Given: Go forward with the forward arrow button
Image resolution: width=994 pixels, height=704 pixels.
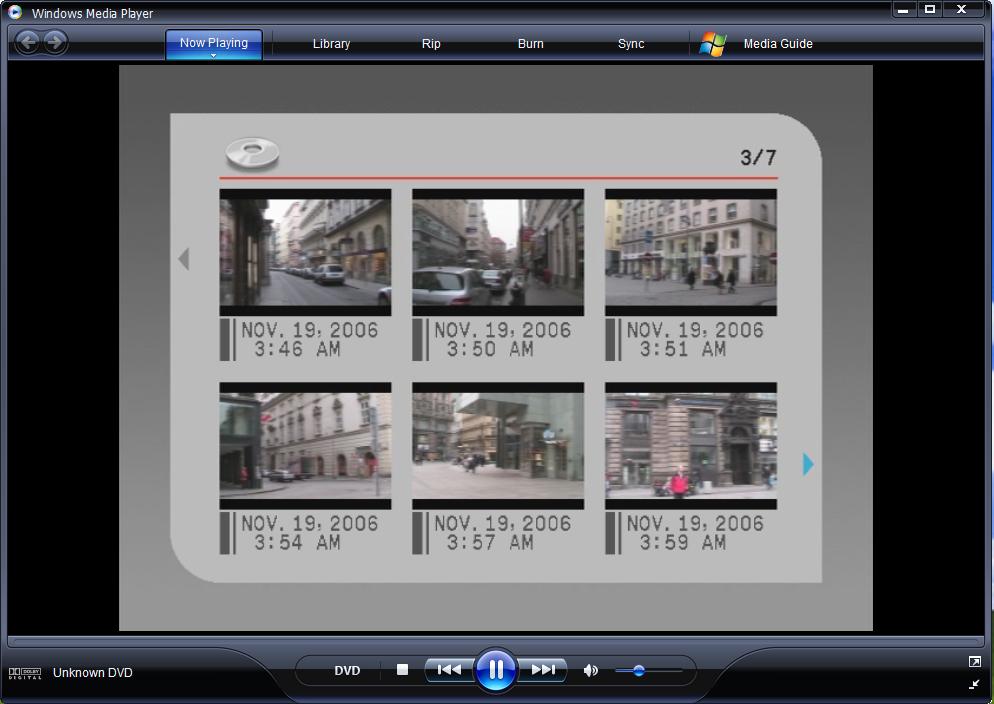Looking at the screenshot, I should pyautogui.click(x=56, y=42).
